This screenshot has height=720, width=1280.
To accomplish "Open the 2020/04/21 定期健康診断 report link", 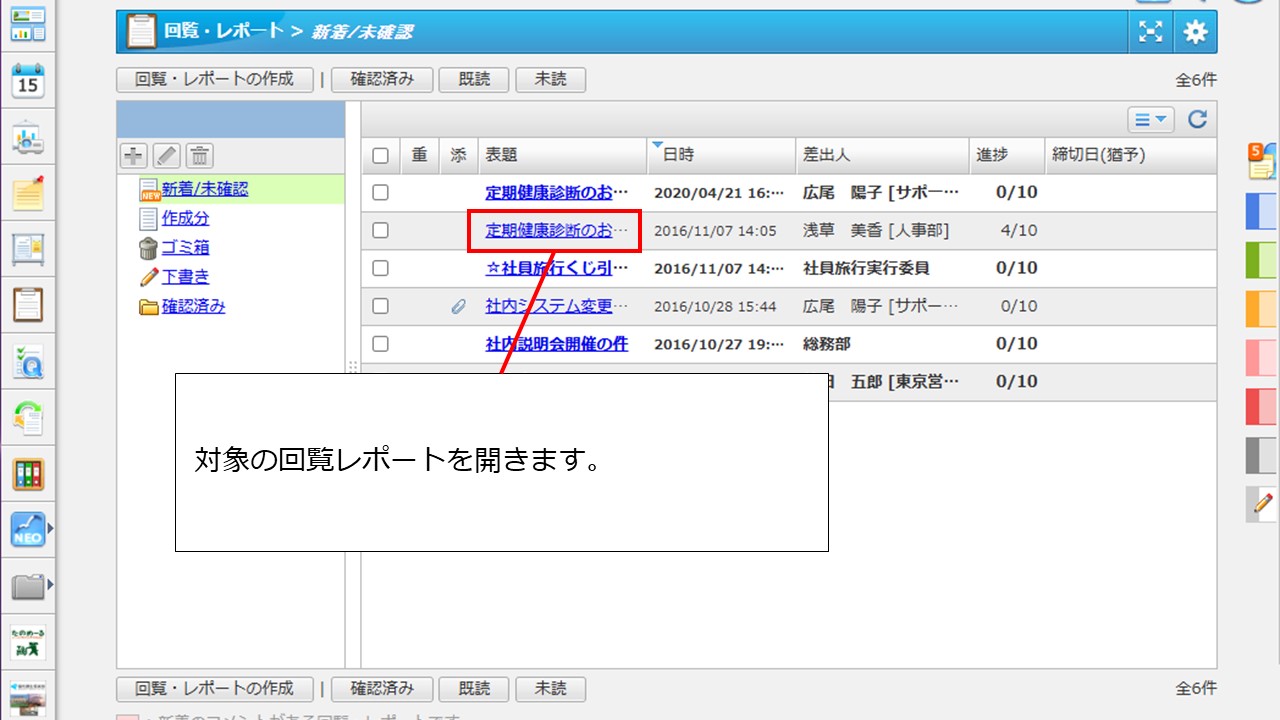I will click(x=557, y=192).
